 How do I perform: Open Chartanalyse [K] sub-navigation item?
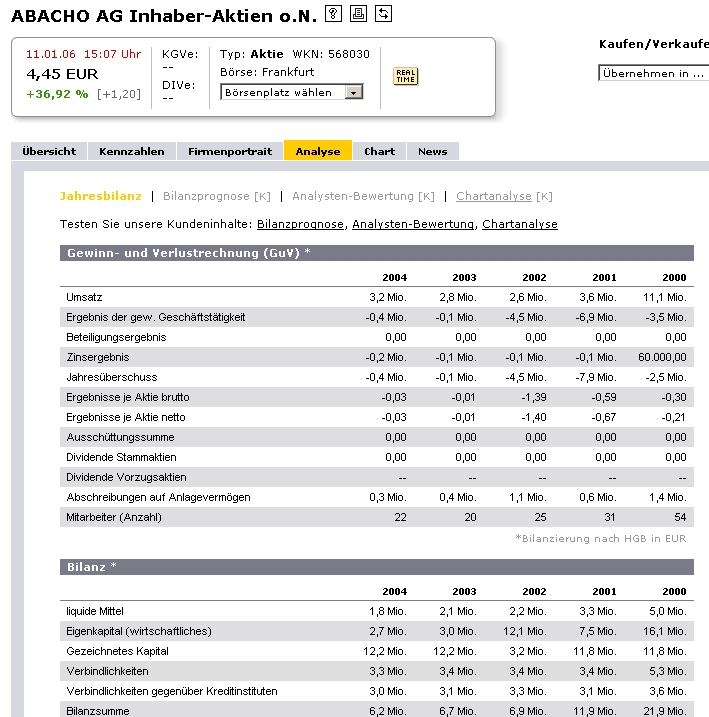(x=504, y=196)
